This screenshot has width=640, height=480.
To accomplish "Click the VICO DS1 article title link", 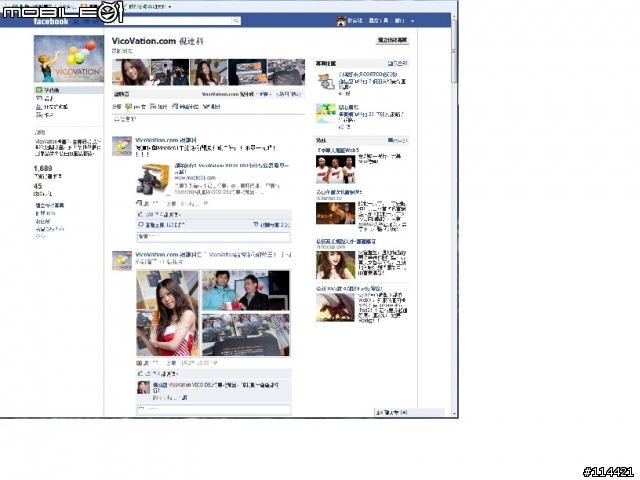I will pyautogui.click(x=231, y=169).
